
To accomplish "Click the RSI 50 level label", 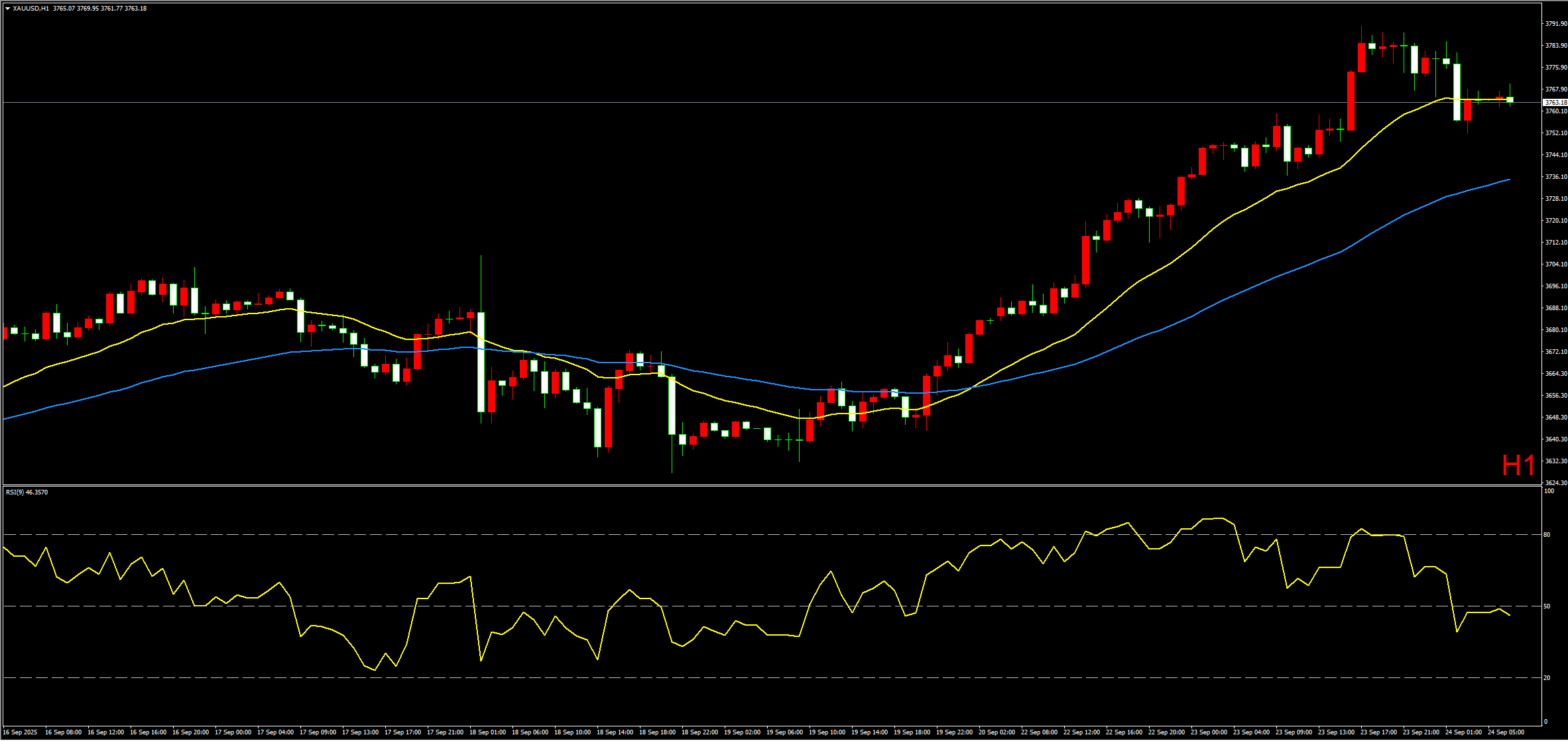I will (x=1547, y=606).
